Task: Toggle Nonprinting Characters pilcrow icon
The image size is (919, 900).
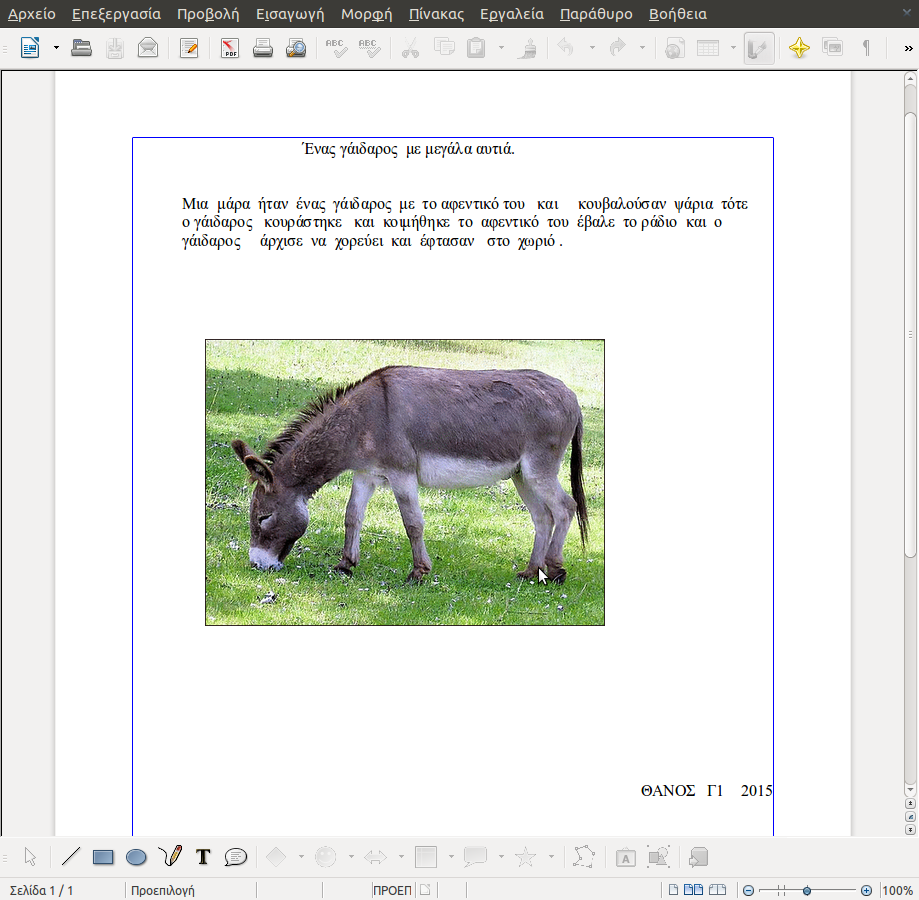Action: point(866,47)
